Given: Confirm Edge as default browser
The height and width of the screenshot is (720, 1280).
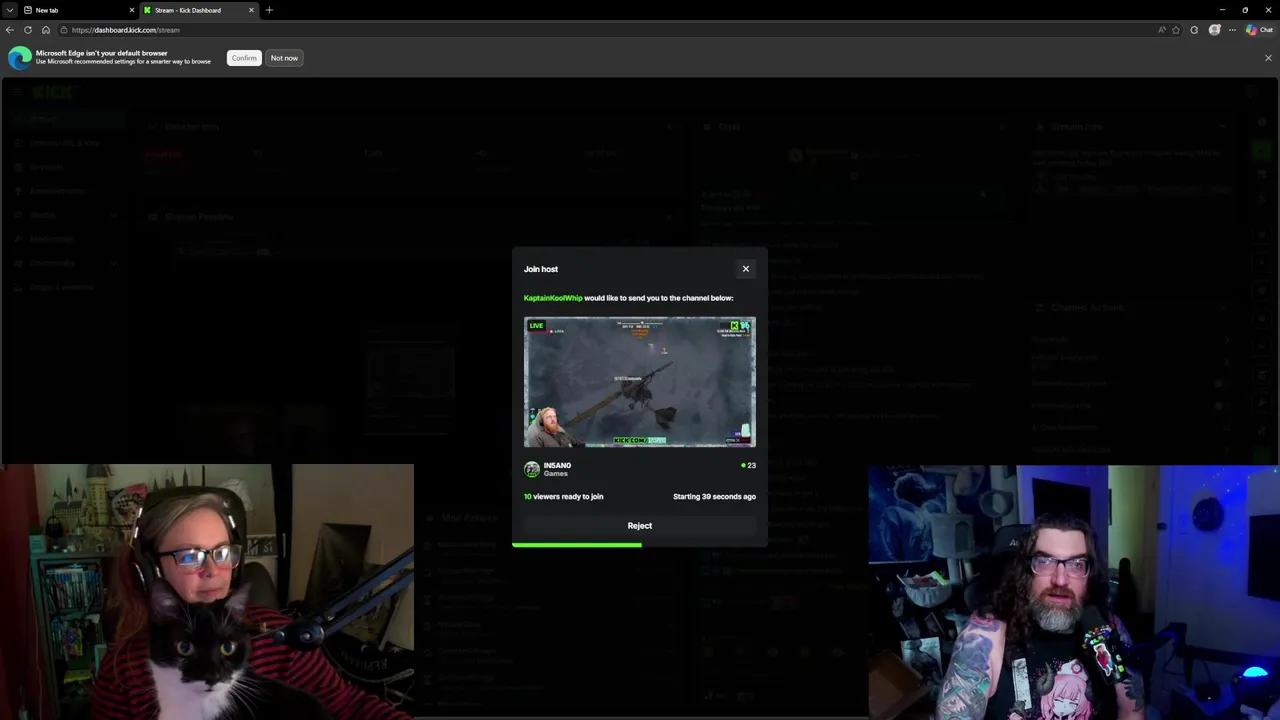Looking at the screenshot, I should [x=244, y=58].
